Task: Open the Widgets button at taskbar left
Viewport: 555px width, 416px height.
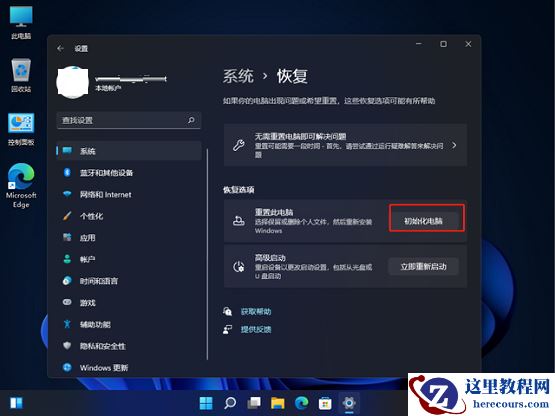Action: click(16, 403)
